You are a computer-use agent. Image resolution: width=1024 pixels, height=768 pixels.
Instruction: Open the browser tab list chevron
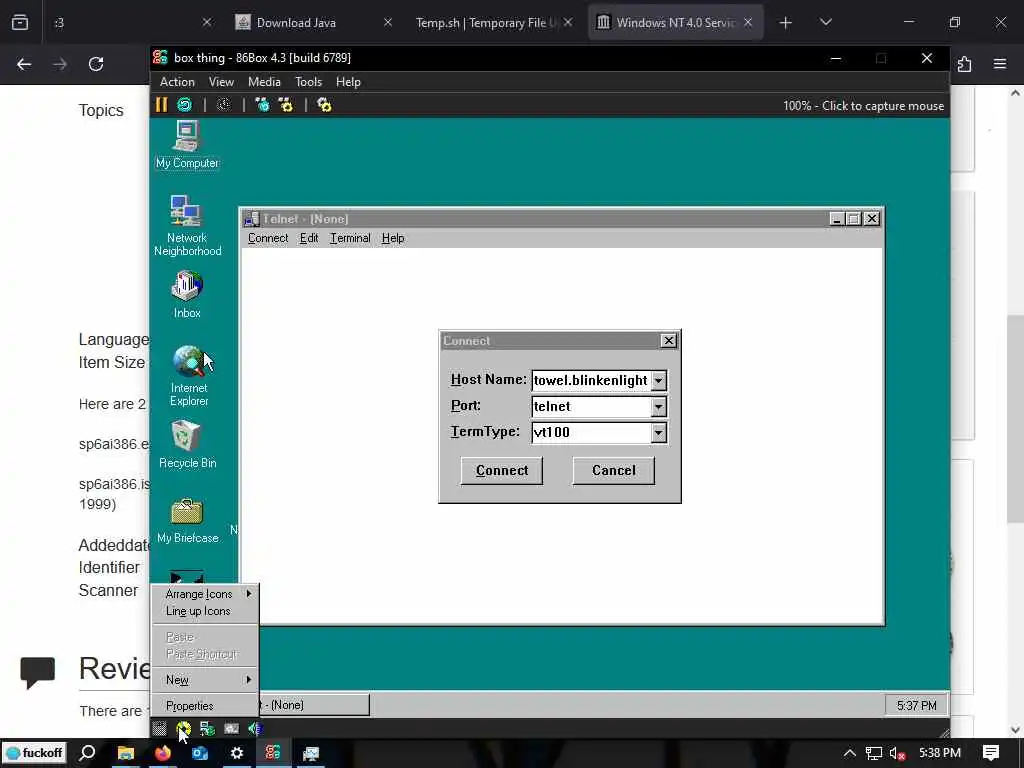825,22
